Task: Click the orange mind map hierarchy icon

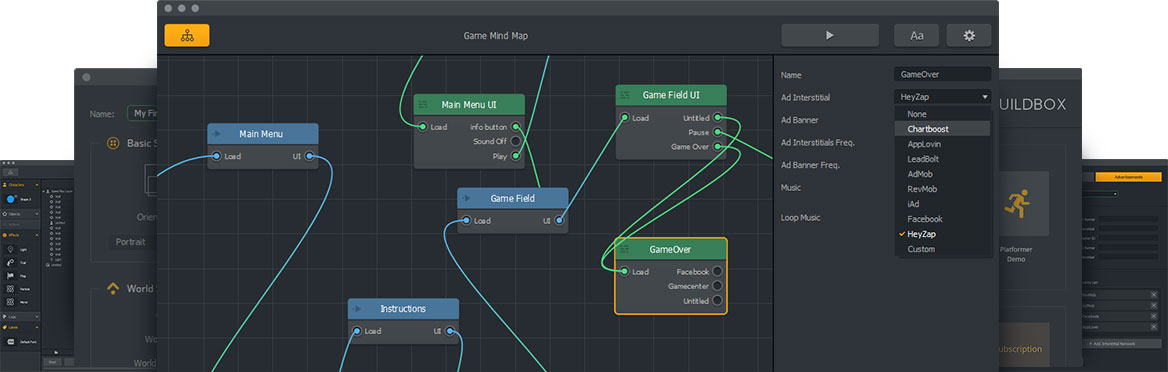Action: point(187,35)
